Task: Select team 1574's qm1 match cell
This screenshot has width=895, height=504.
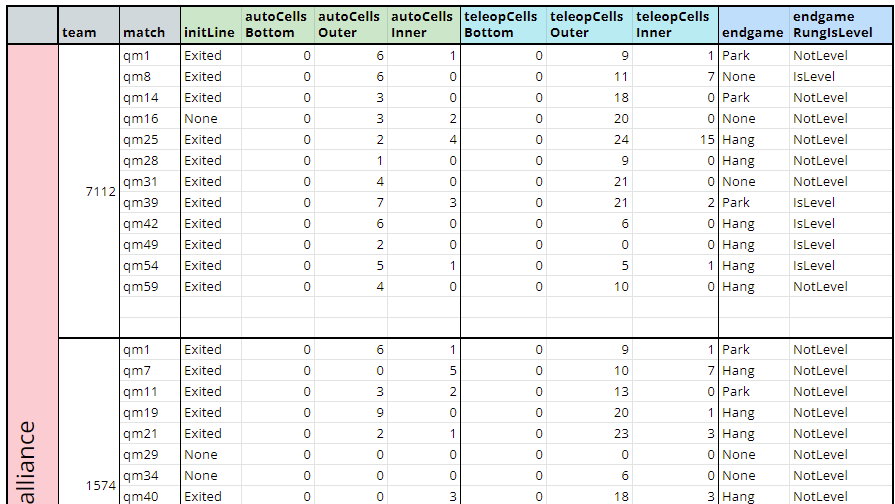Action: point(150,350)
